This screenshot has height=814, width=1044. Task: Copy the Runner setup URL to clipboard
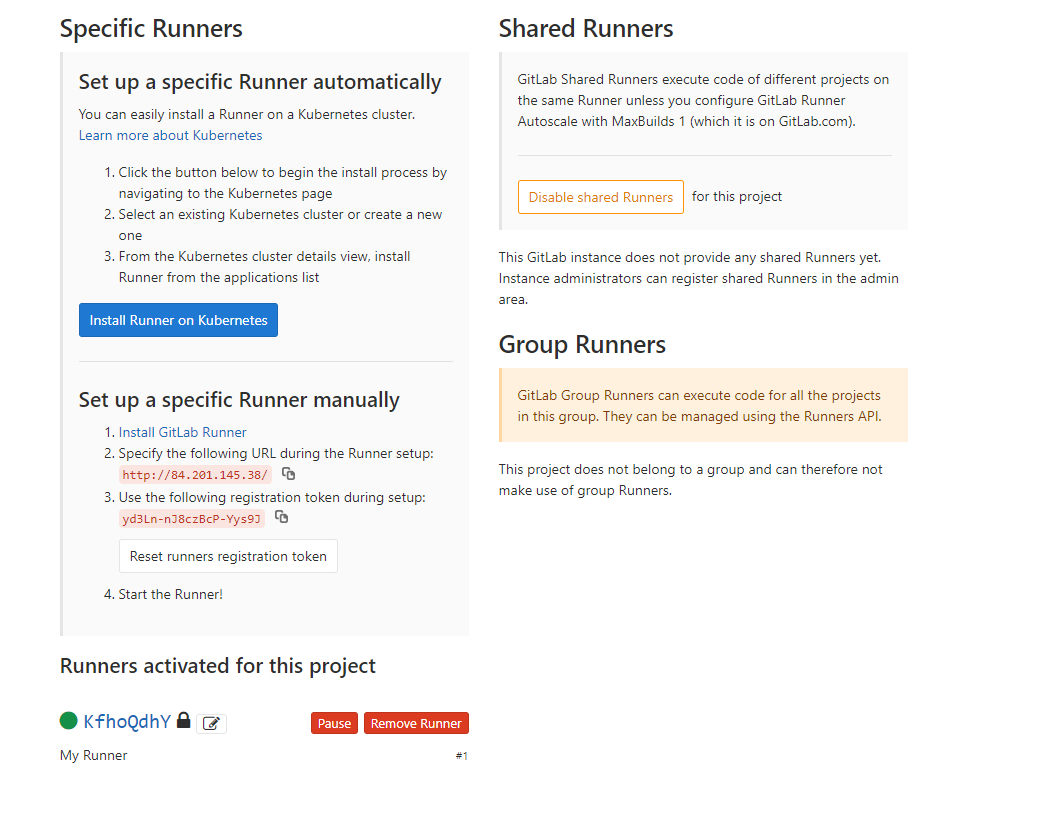(x=288, y=474)
